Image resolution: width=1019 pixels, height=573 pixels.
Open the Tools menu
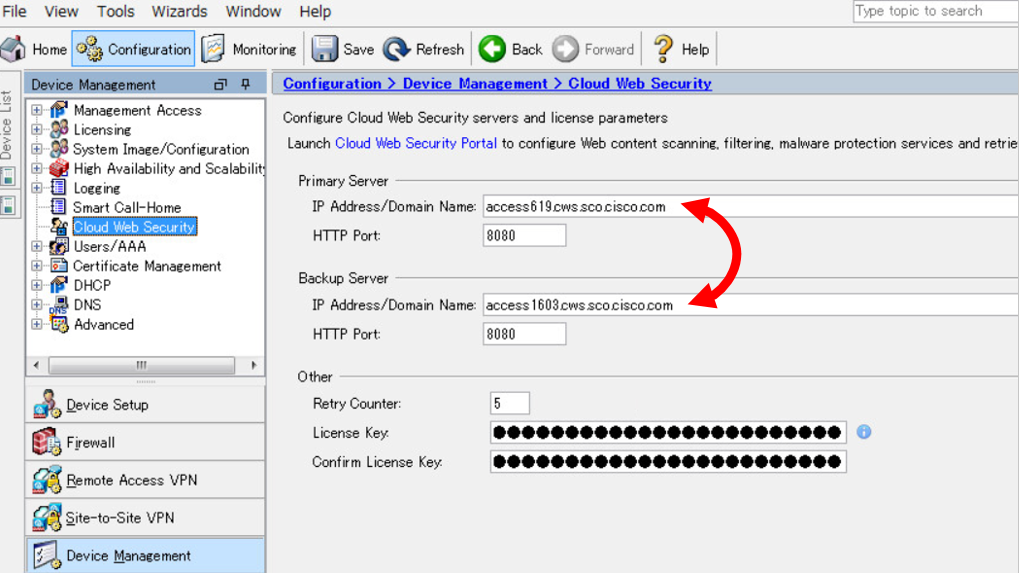tap(116, 12)
